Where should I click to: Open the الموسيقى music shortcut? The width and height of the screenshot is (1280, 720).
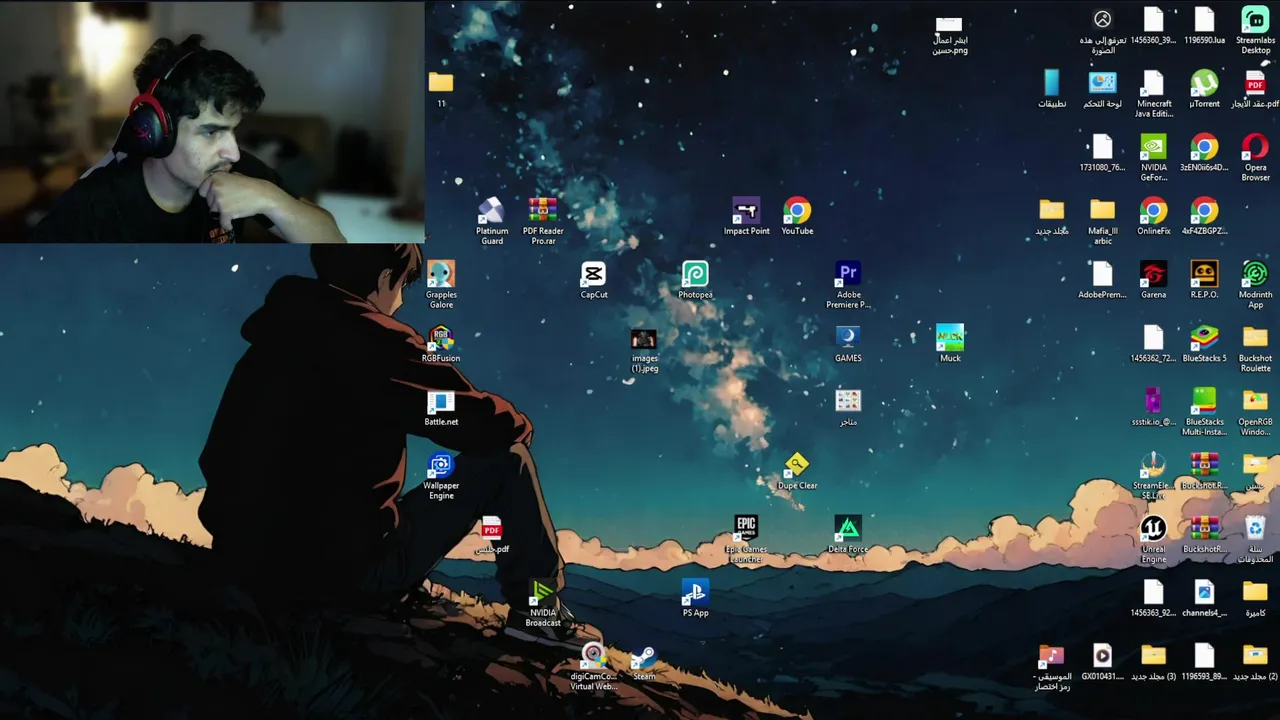pyautogui.click(x=1051, y=668)
